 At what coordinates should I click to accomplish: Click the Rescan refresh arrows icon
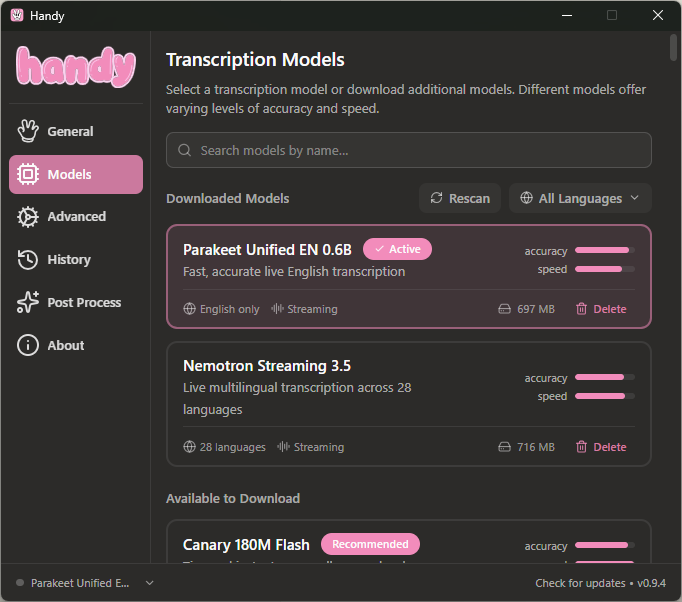(436, 198)
